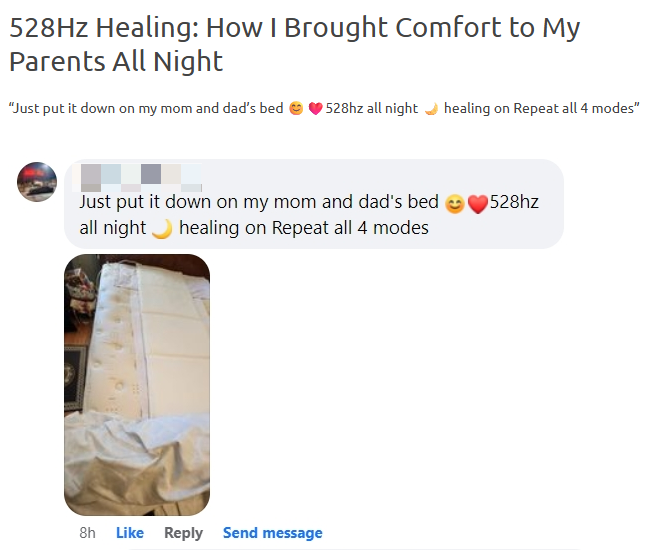Reply to the mom and dad's bed comment
Image resolution: width=671 pixels, height=558 pixels.
[183, 533]
